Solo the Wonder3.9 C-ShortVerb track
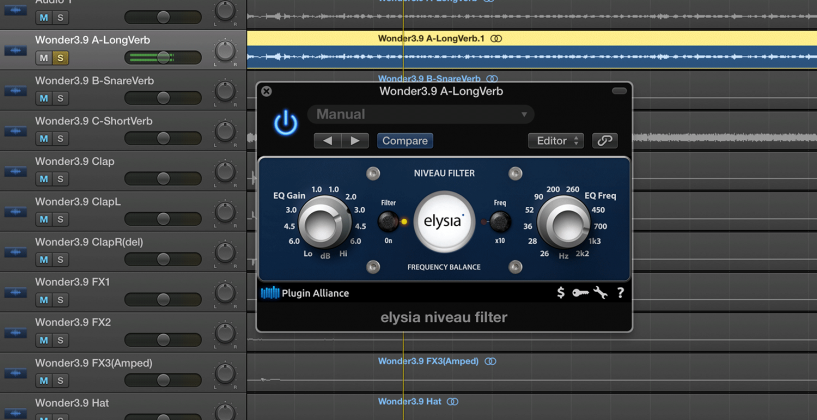 (60, 139)
